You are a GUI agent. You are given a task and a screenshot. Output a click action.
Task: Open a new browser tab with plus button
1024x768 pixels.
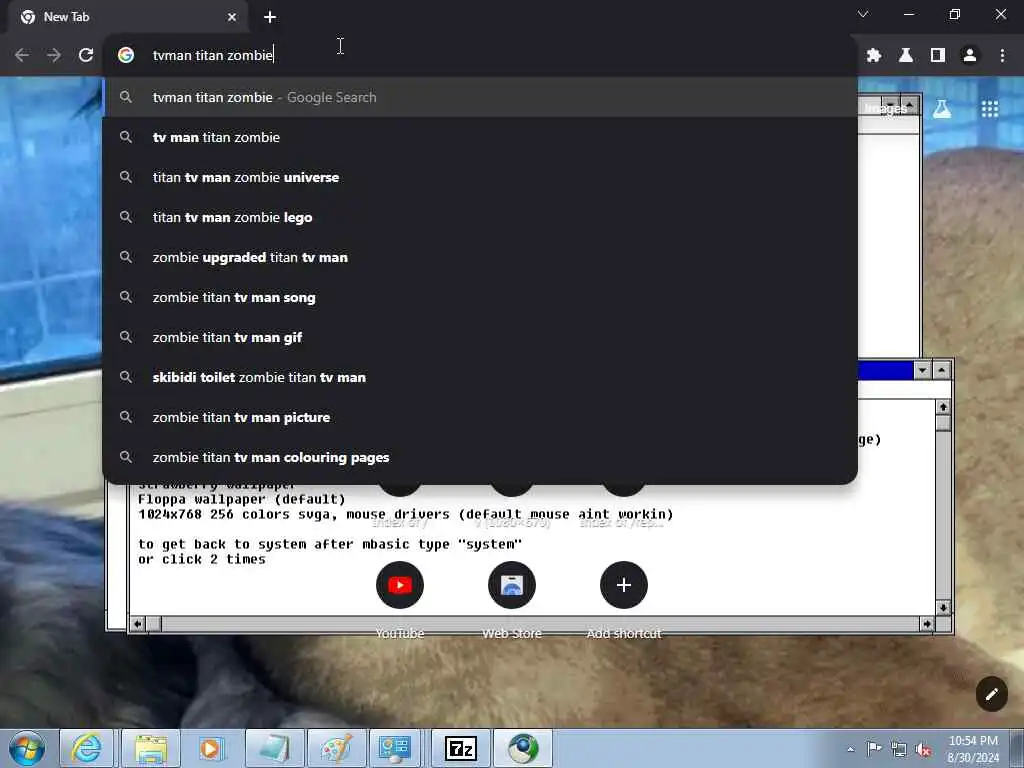tap(270, 17)
